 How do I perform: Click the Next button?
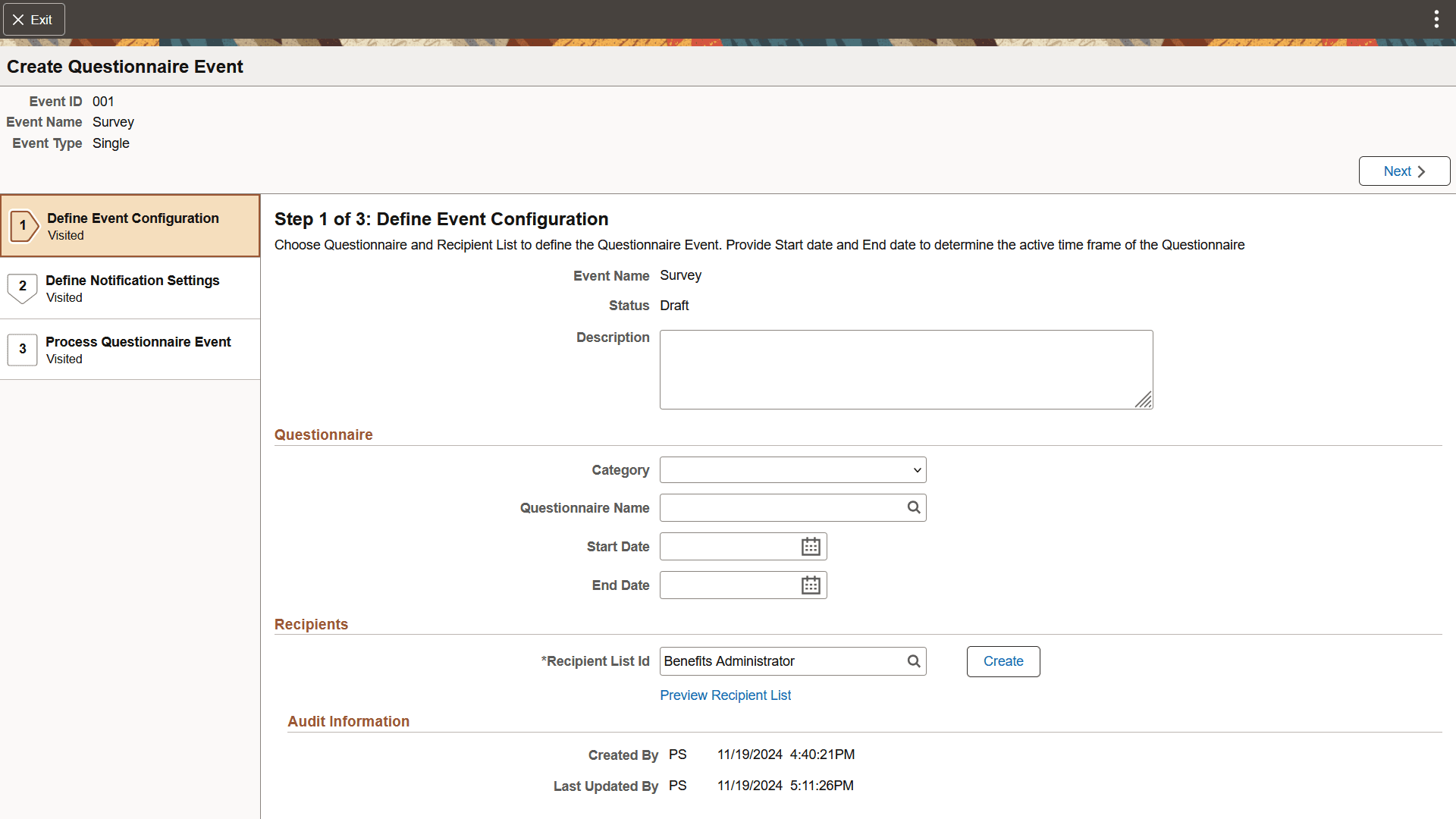(x=1404, y=171)
